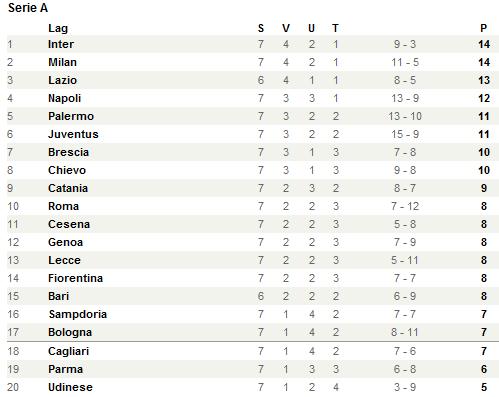Click the Brescia team name
This screenshot has height=397, width=499.
pyautogui.click(x=68, y=152)
